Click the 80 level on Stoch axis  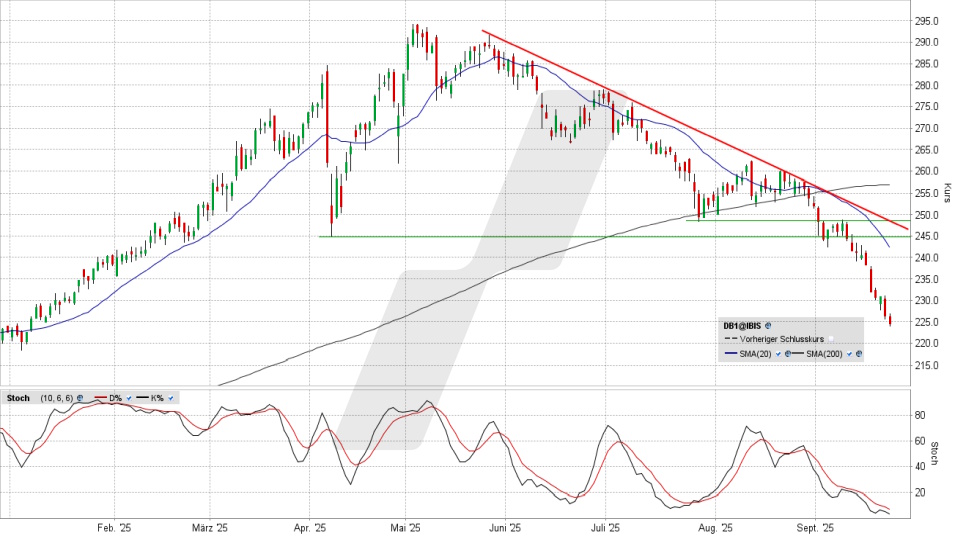pos(920,415)
